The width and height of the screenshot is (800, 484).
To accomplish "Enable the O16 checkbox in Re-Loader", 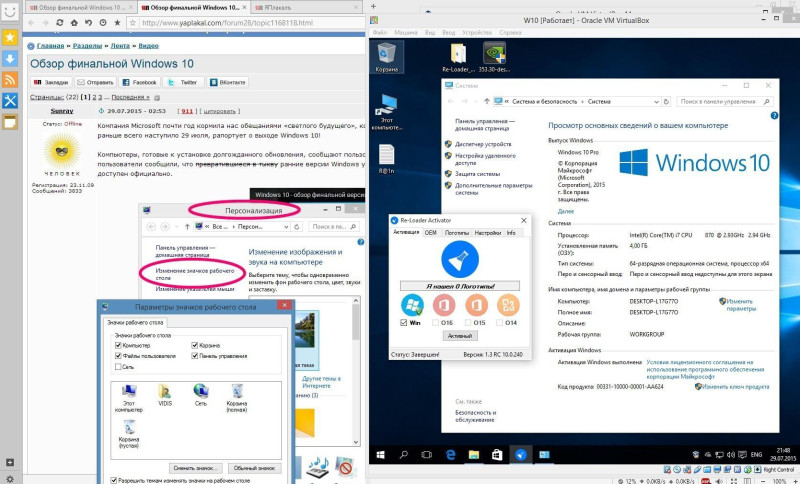I will point(435,322).
